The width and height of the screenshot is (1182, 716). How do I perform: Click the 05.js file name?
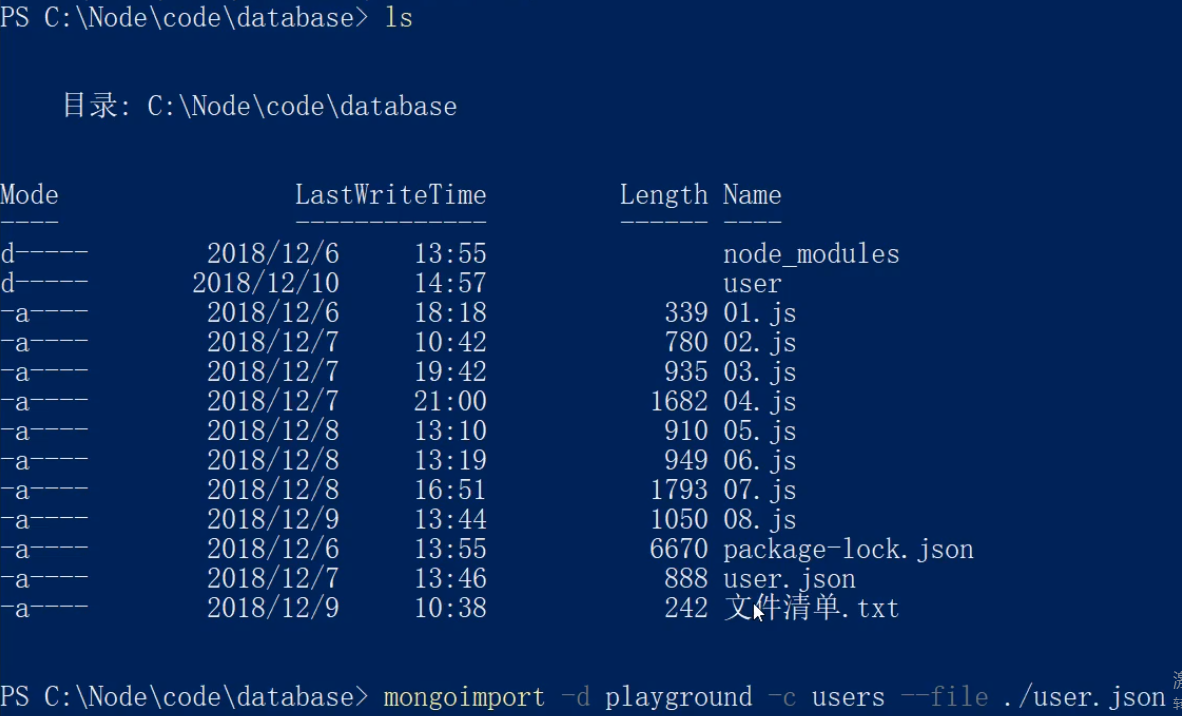tap(759, 431)
